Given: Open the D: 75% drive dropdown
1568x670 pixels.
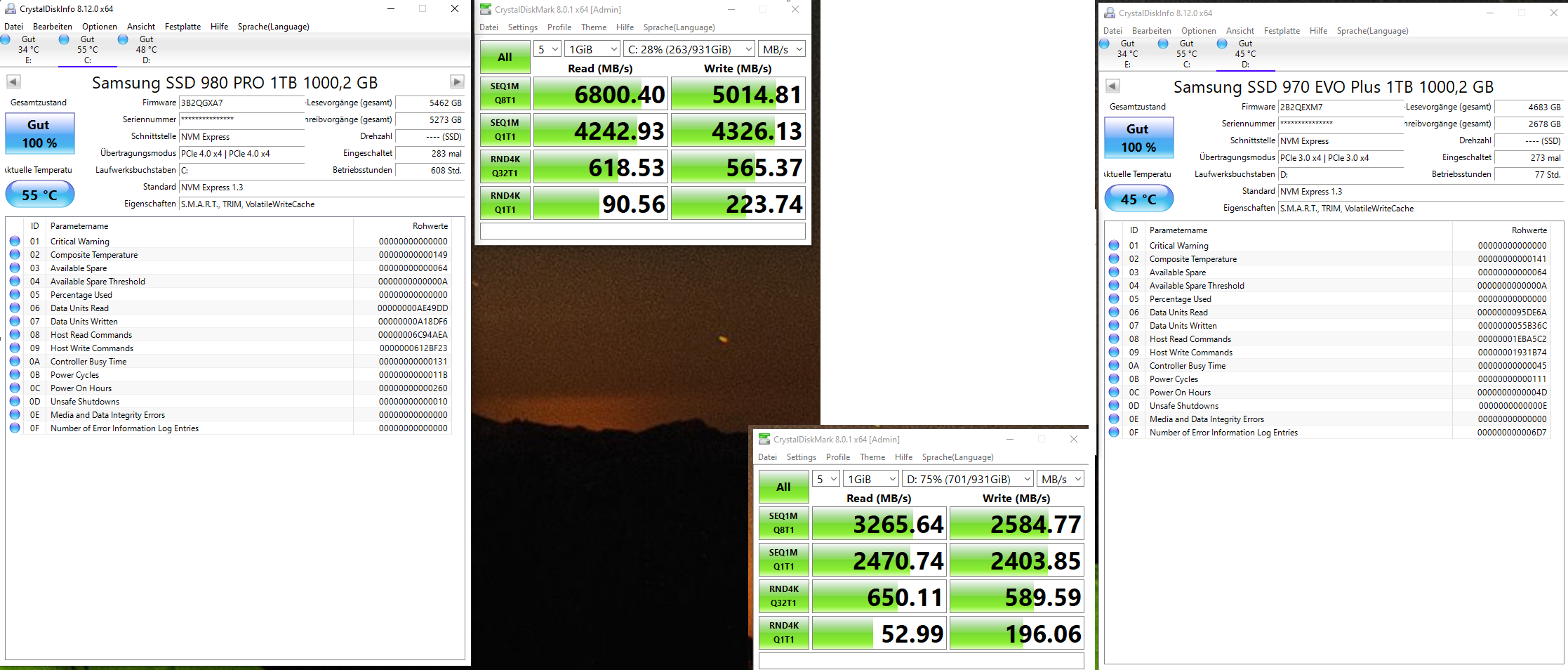Looking at the screenshot, I should click(x=968, y=479).
